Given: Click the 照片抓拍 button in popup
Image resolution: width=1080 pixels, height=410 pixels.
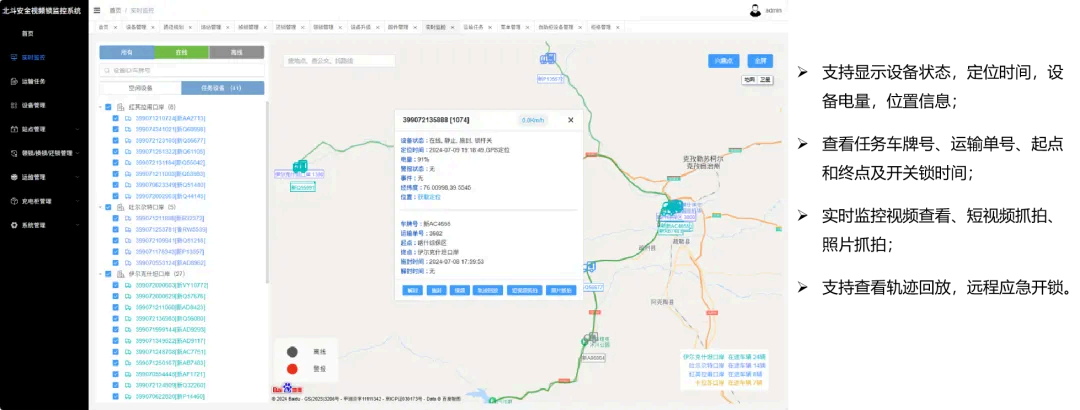Looking at the screenshot, I should [559, 291].
